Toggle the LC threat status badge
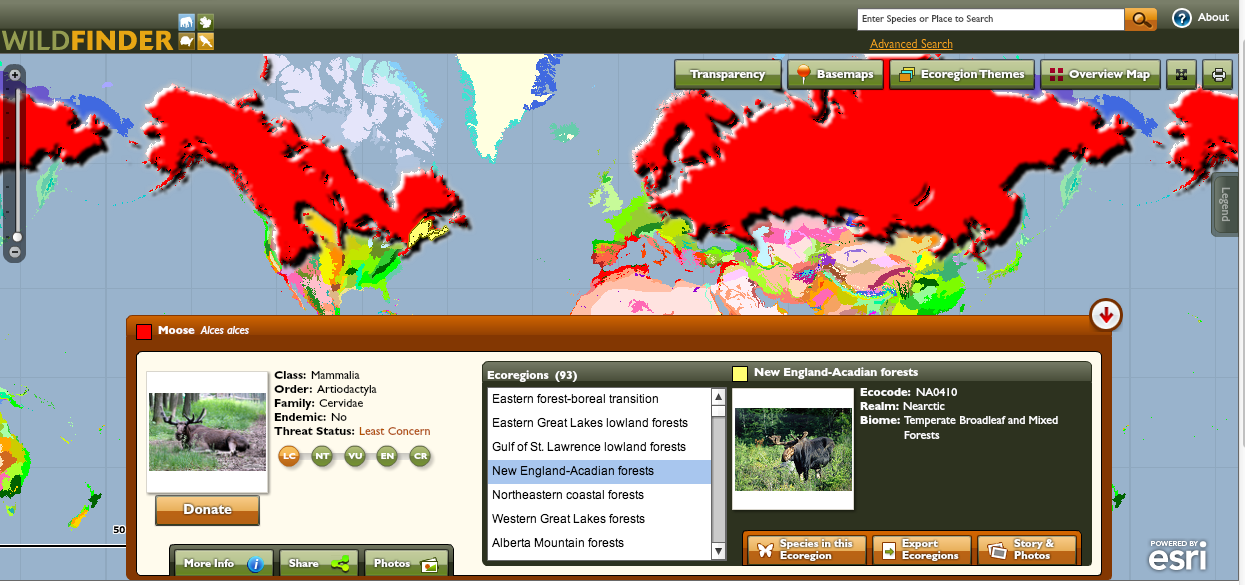 tap(289, 455)
